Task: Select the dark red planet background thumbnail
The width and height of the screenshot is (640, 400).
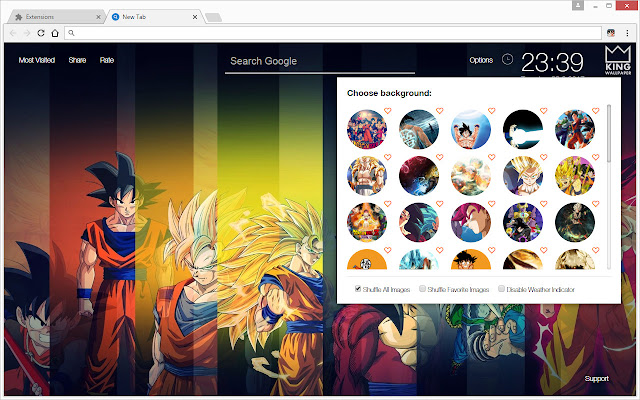Action: click(x=419, y=176)
